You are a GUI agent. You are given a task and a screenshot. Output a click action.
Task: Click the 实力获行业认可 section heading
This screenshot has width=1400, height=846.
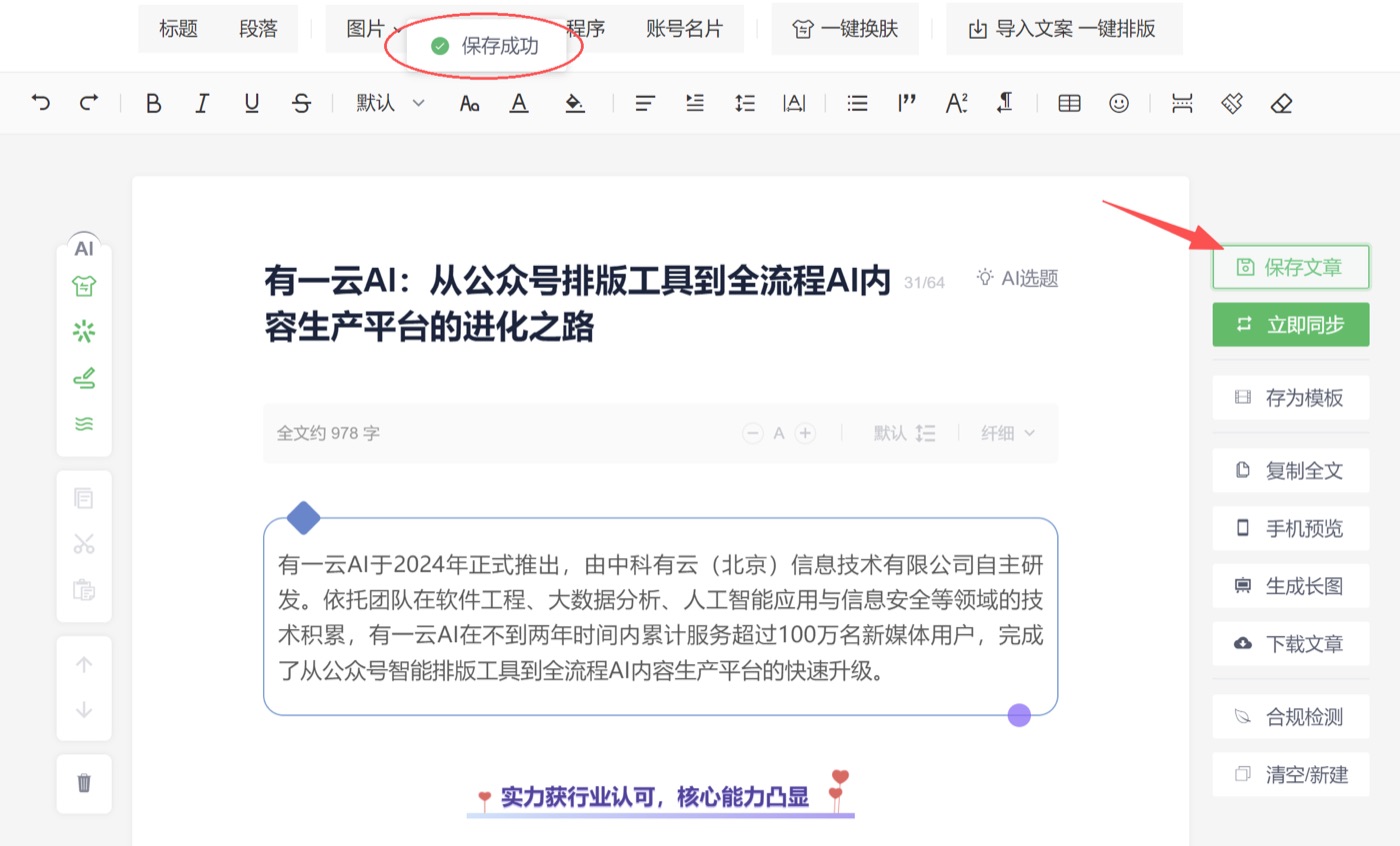(x=654, y=797)
